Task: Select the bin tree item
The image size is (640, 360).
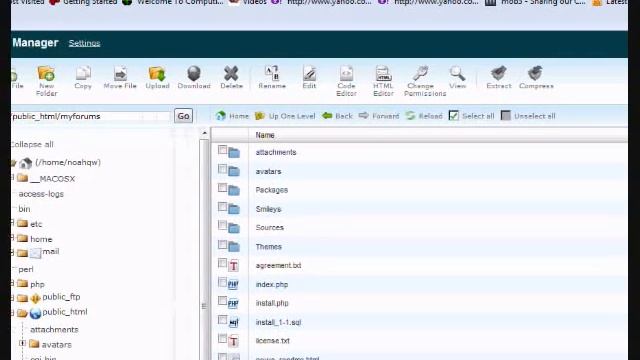Action: coord(24,209)
